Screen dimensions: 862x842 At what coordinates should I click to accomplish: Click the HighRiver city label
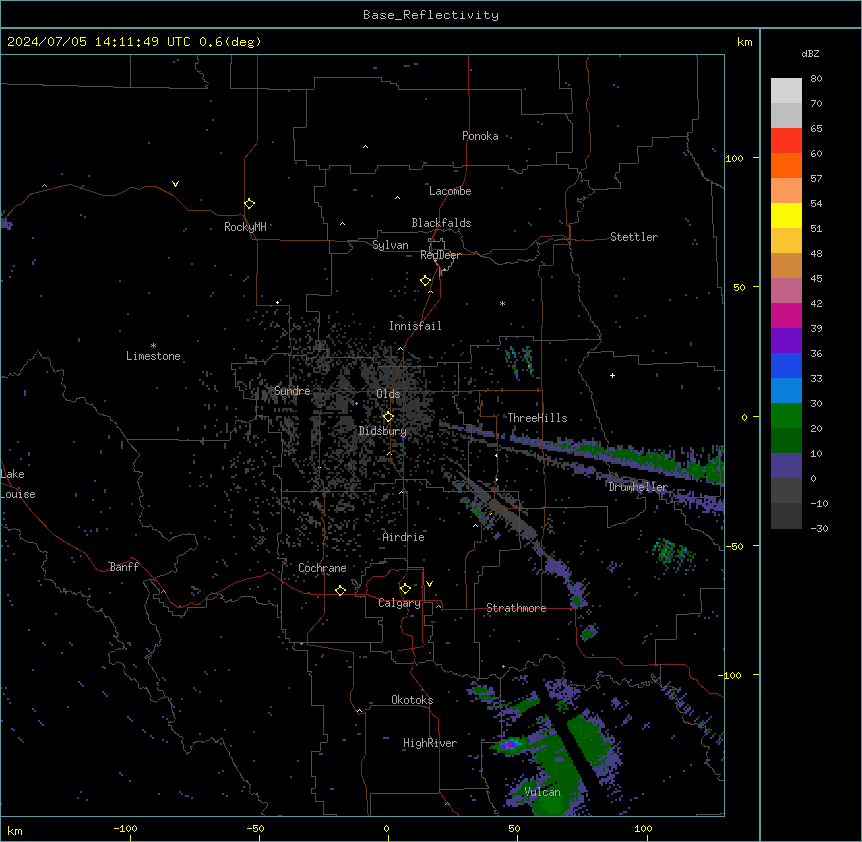430,743
